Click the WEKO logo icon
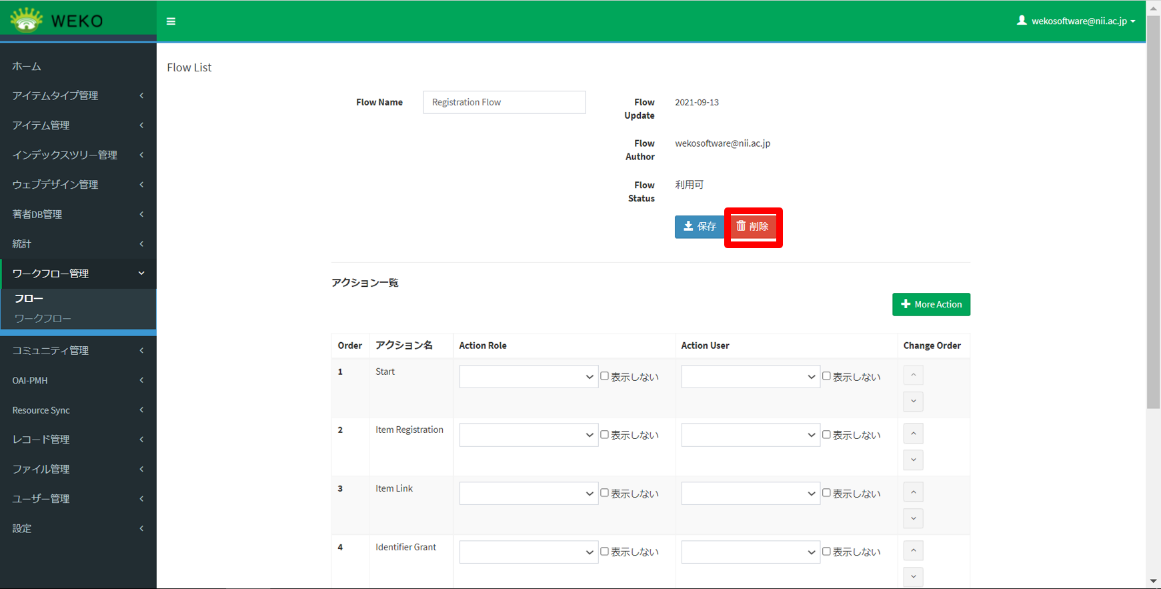 click(x=27, y=20)
